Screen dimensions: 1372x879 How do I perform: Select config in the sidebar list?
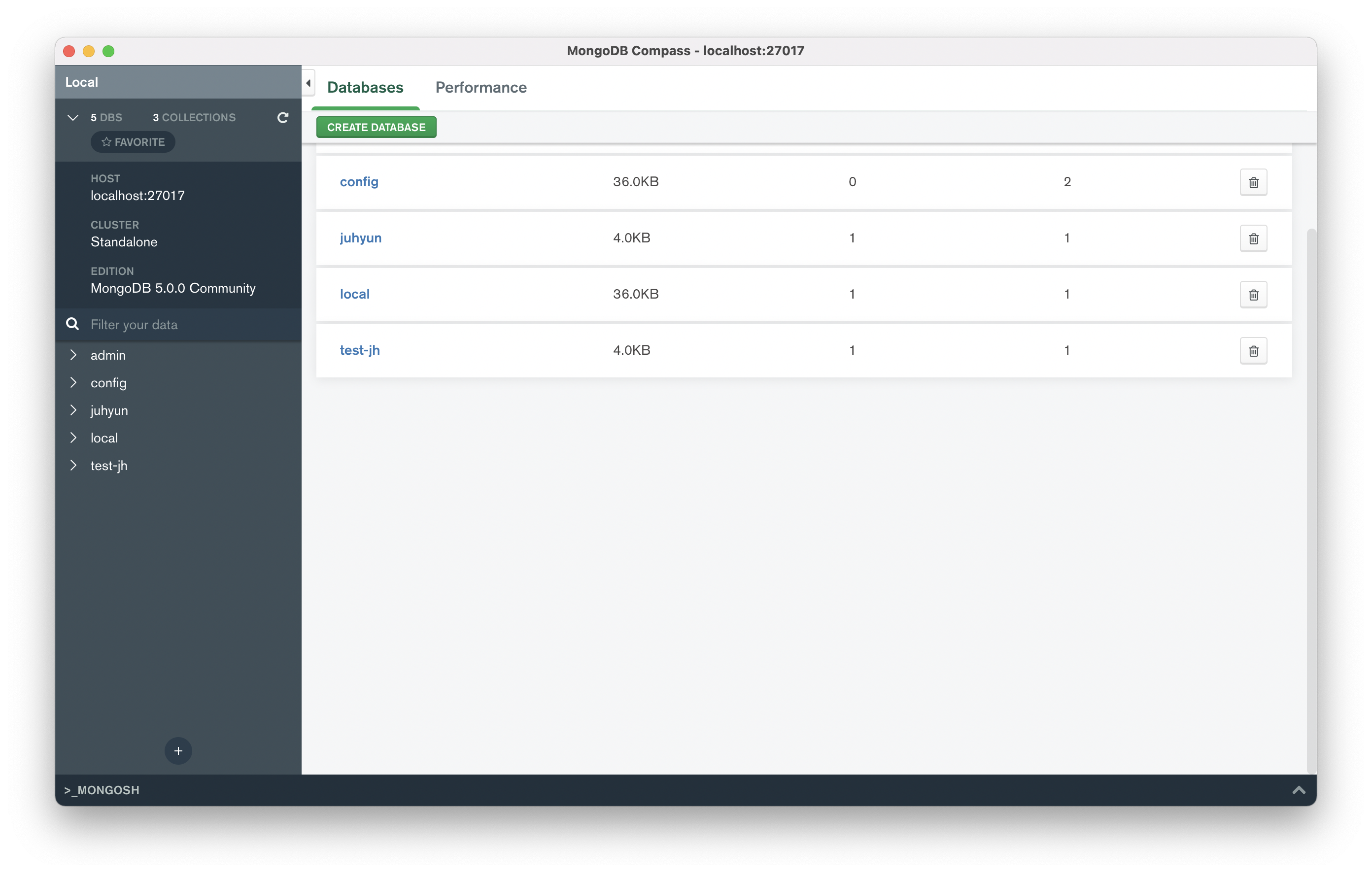[108, 382]
